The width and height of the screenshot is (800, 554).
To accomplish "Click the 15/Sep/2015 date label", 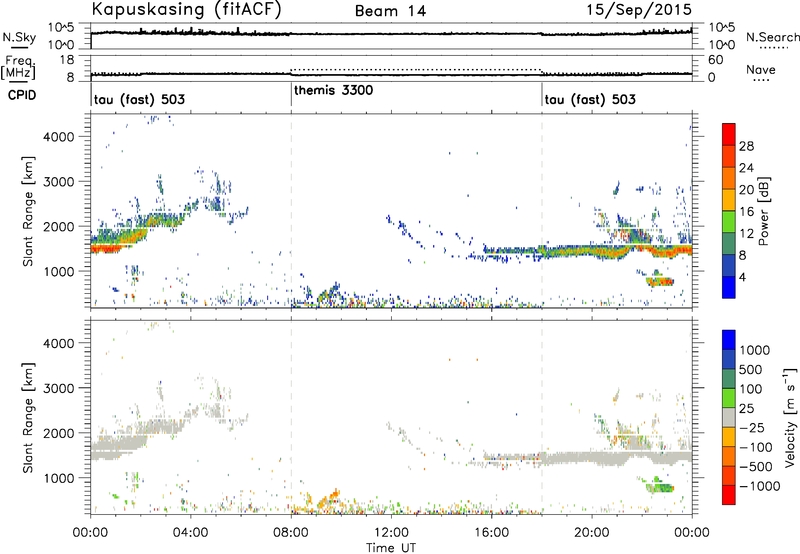I will tap(639, 10).
